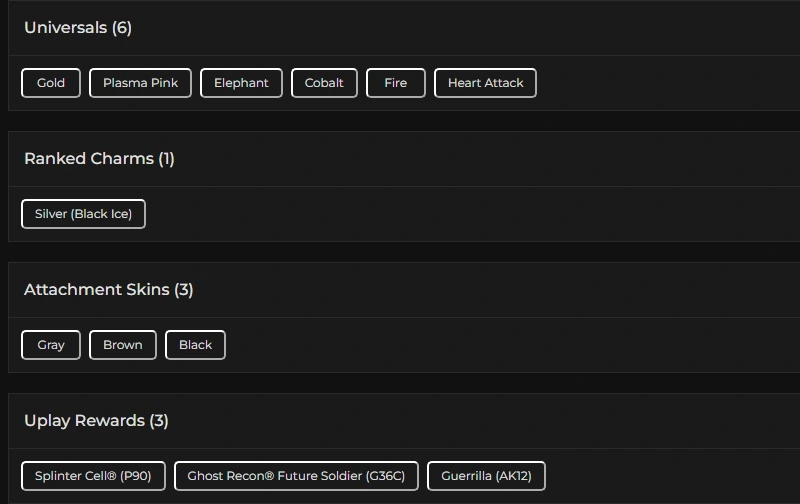Click the (1) count beside Ranked Charms

click(166, 159)
